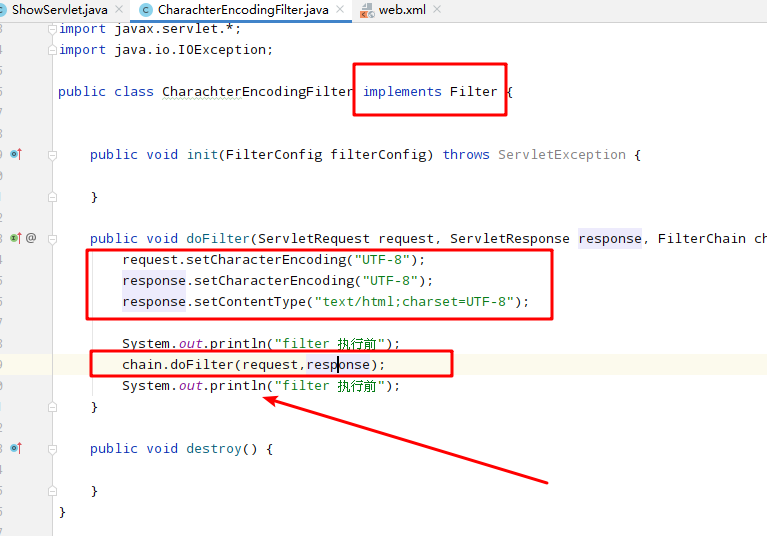Screen dimensions: 767x536
Task: Click ServletException in the throws clause
Action: pos(562,155)
